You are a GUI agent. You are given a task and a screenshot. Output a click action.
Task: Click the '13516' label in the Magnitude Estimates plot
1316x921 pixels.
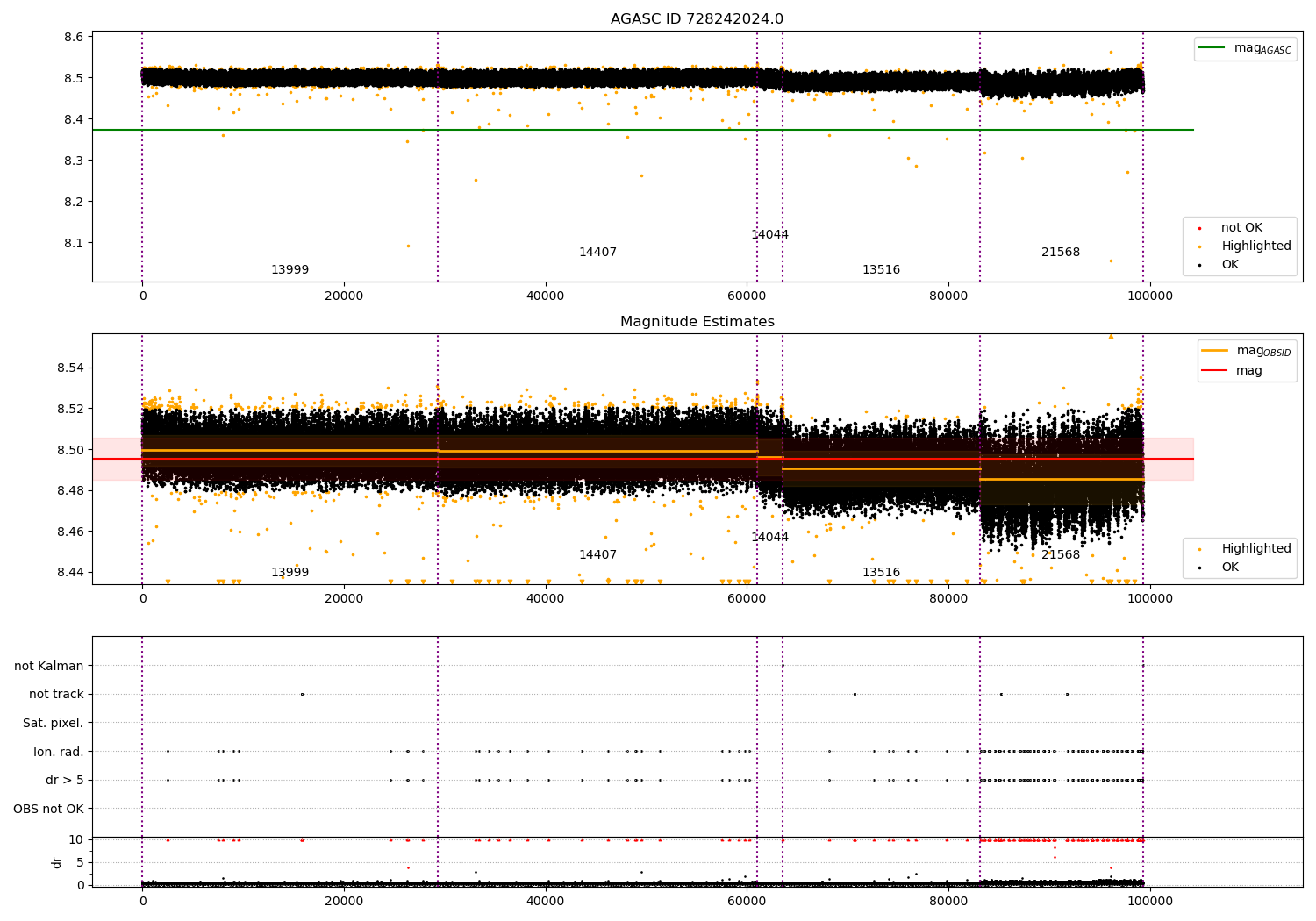pyautogui.click(x=881, y=573)
